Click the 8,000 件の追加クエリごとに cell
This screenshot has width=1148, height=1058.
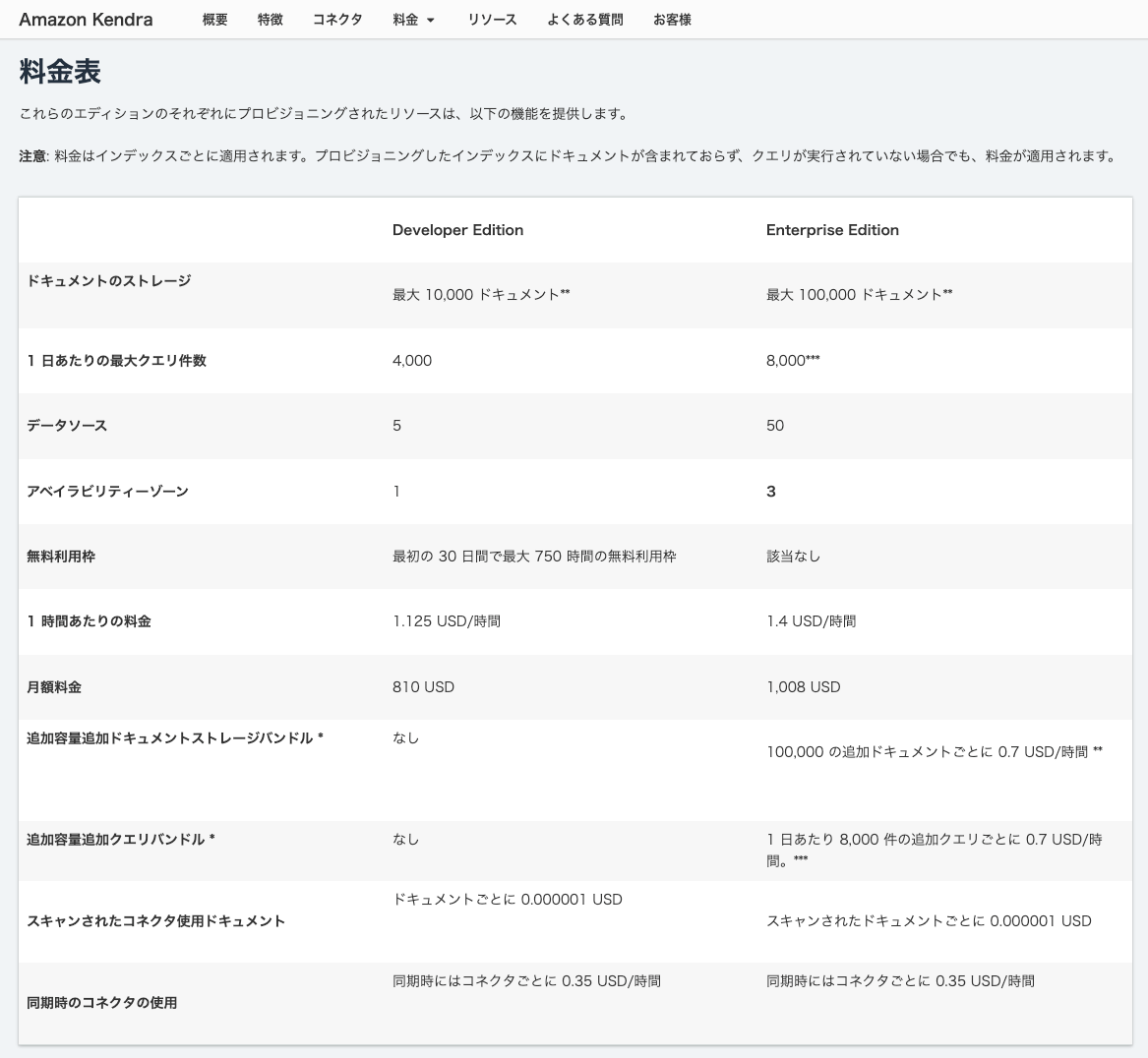click(x=935, y=851)
